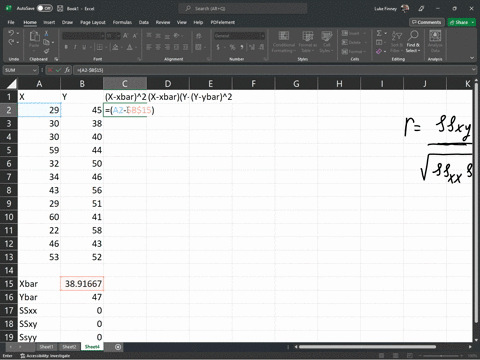Image resolution: width=480 pixels, height=360 pixels.
Task: Collapse the ribbon with the chevron
Action: click(x=472, y=58)
